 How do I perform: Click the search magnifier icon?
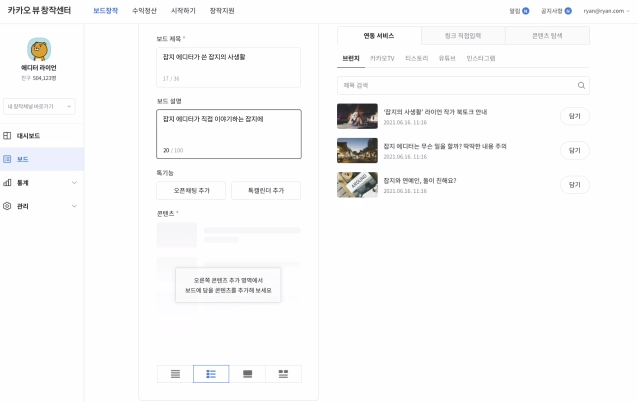pyautogui.click(x=581, y=85)
